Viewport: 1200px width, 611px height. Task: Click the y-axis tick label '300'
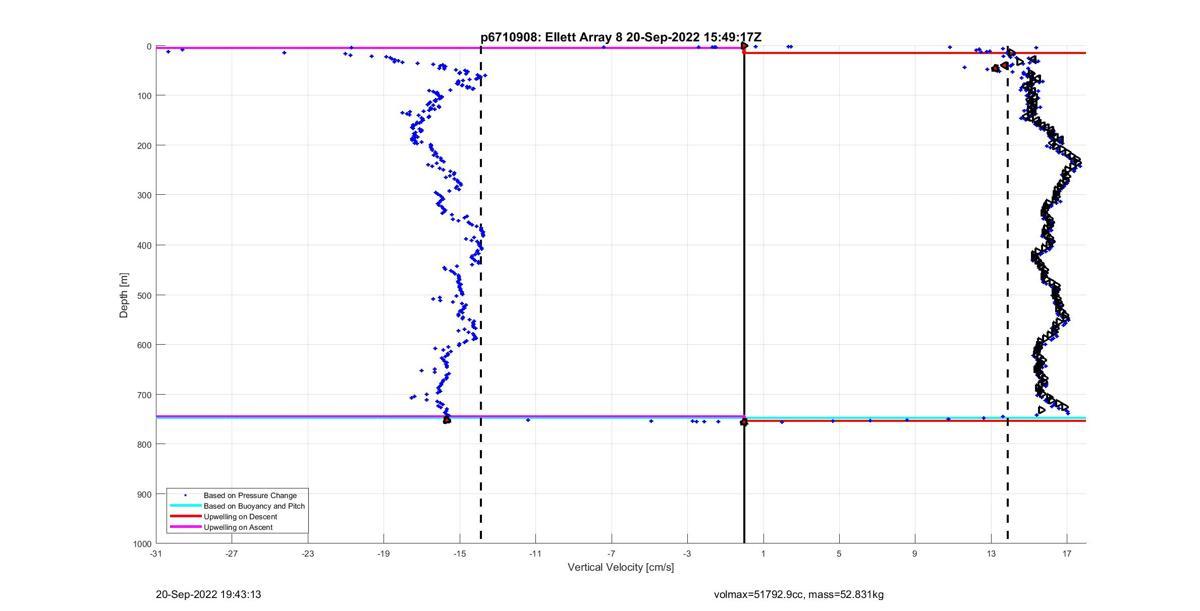(144, 195)
